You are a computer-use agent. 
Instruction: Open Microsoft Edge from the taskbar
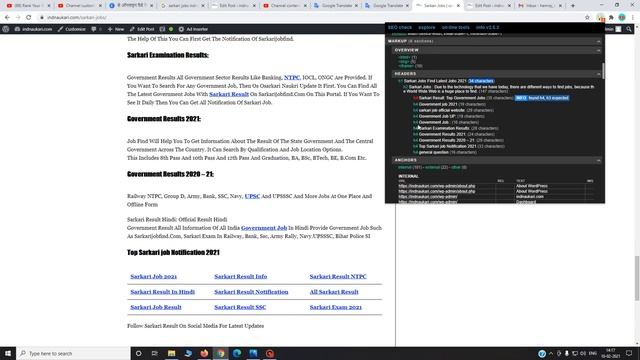pos(237,353)
